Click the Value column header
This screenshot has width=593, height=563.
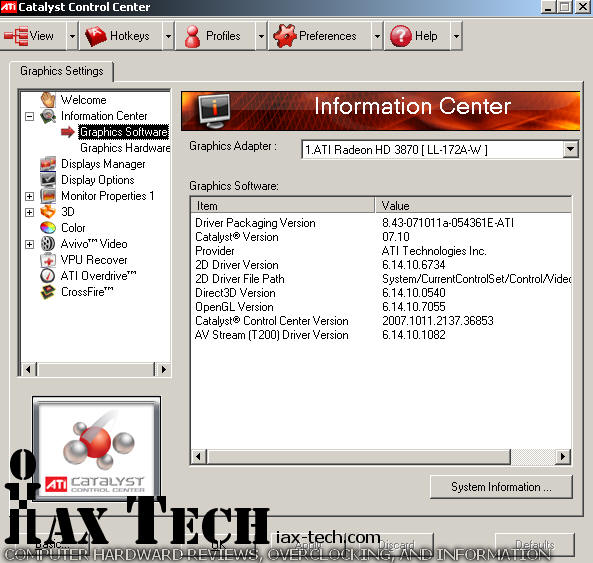coord(473,206)
